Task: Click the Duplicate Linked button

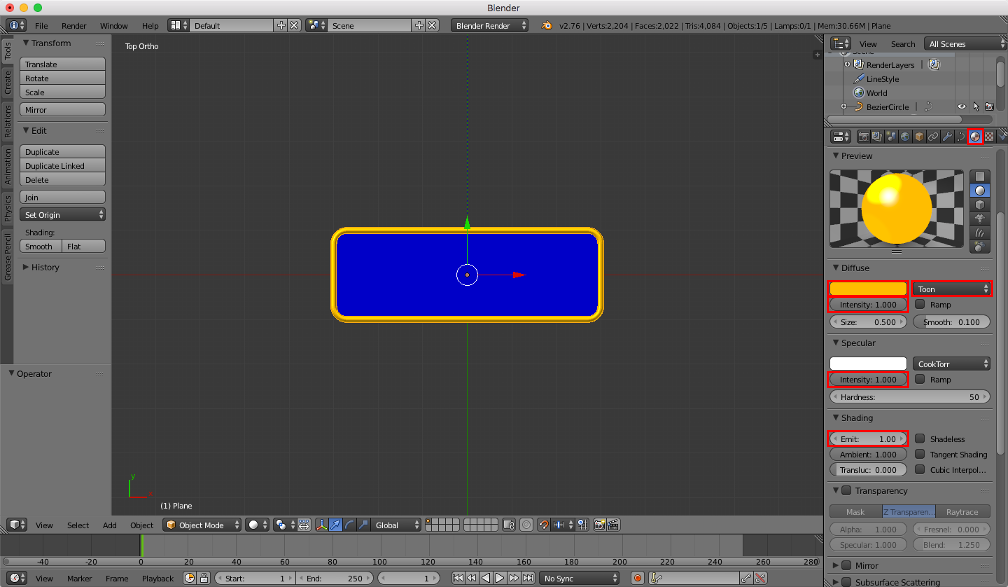Action: [x=62, y=165]
